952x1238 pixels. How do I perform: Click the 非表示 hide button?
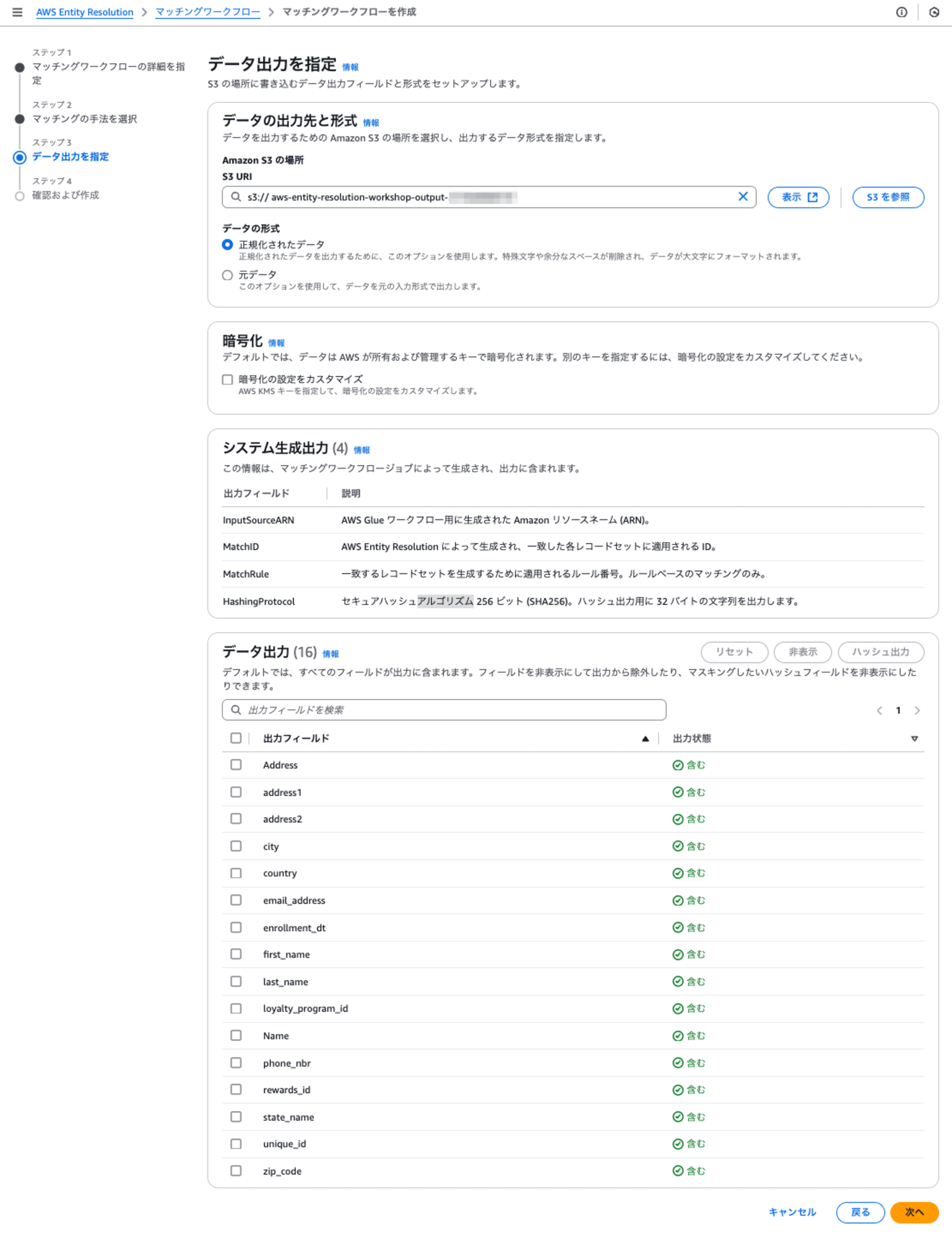[802, 652]
